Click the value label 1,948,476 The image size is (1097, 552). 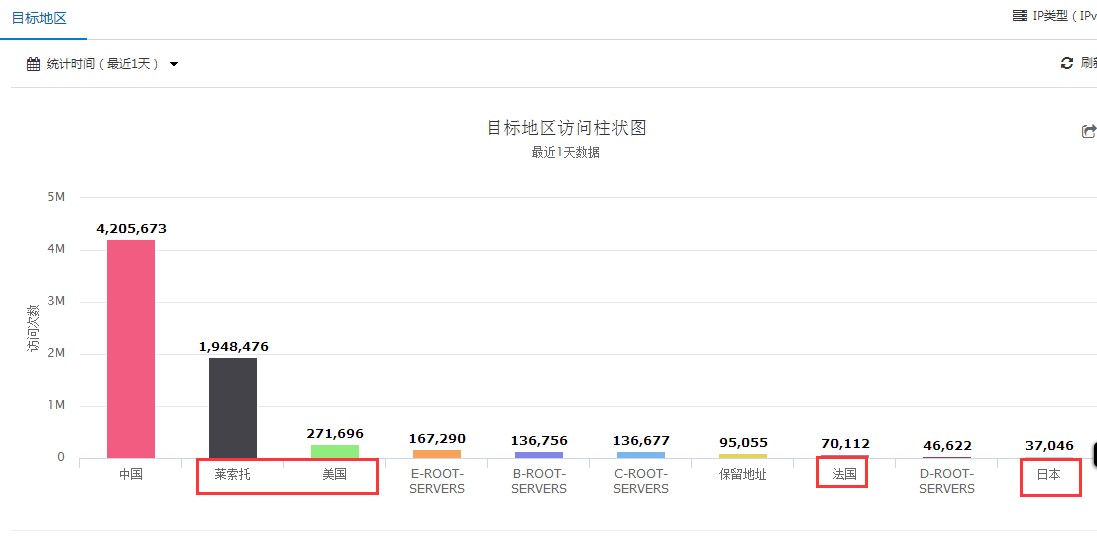(234, 347)
